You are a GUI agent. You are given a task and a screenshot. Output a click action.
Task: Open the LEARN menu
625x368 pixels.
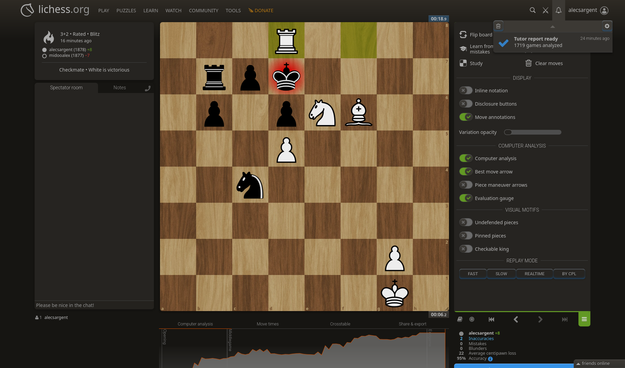[151, 11]
